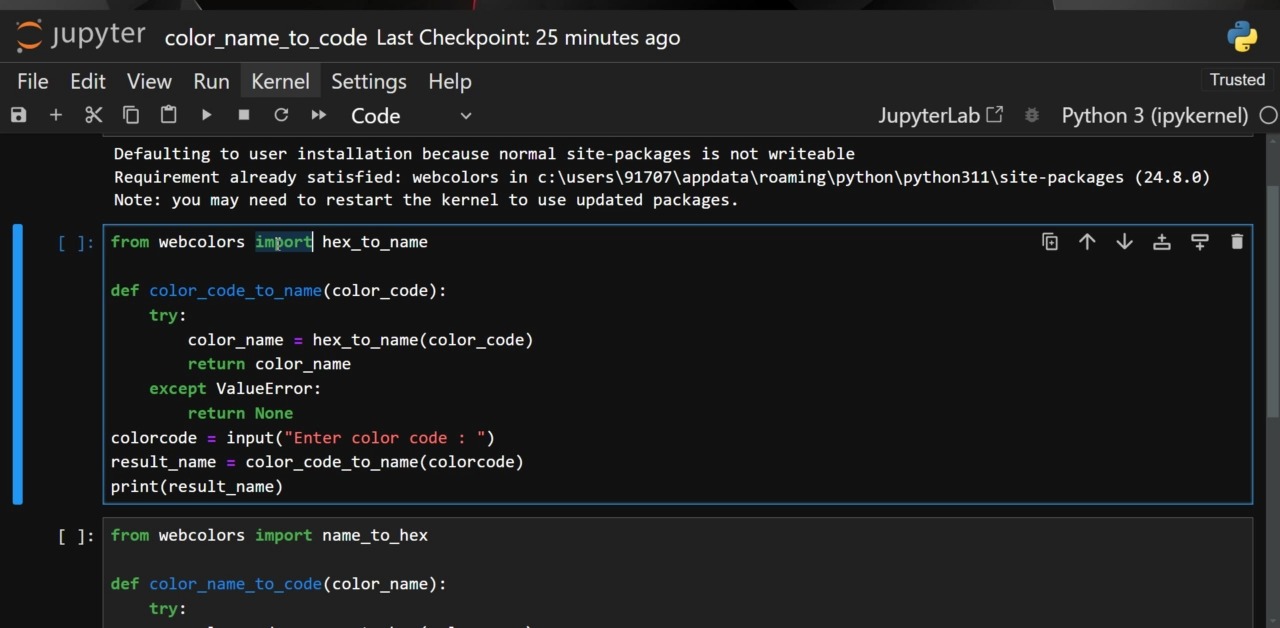Cut selected cell with the scissors icon
The height and width of the screenshot is (628, 1280).
click(x=93, y=115)
